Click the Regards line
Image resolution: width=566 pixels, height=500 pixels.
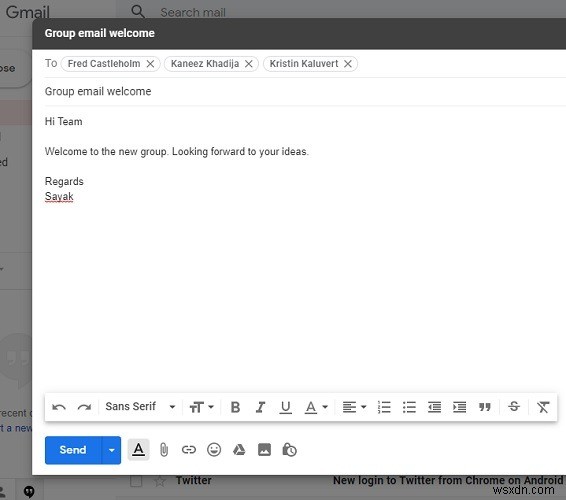tap(64, 181)
